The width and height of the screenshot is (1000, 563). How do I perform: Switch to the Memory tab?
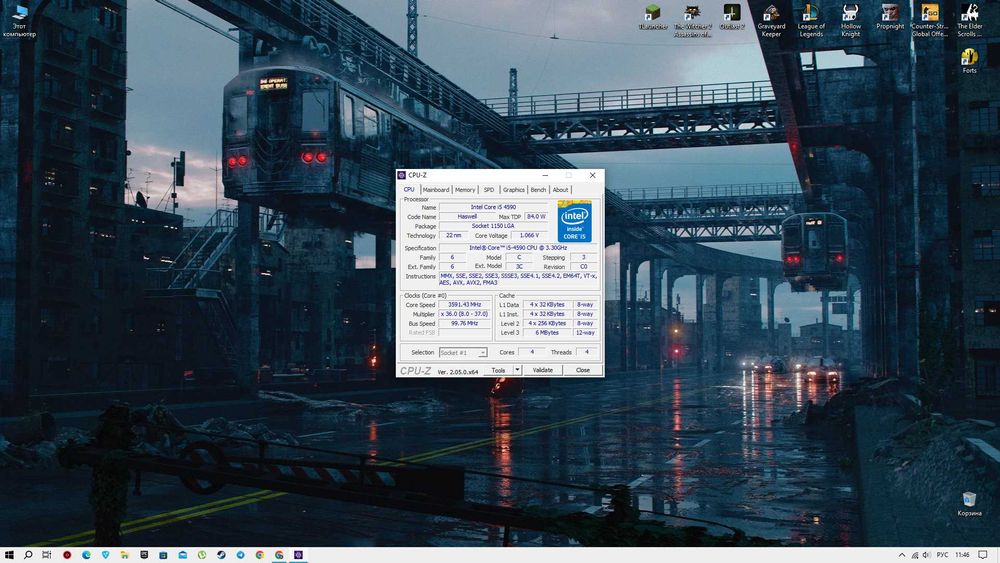tap(465, 190)
